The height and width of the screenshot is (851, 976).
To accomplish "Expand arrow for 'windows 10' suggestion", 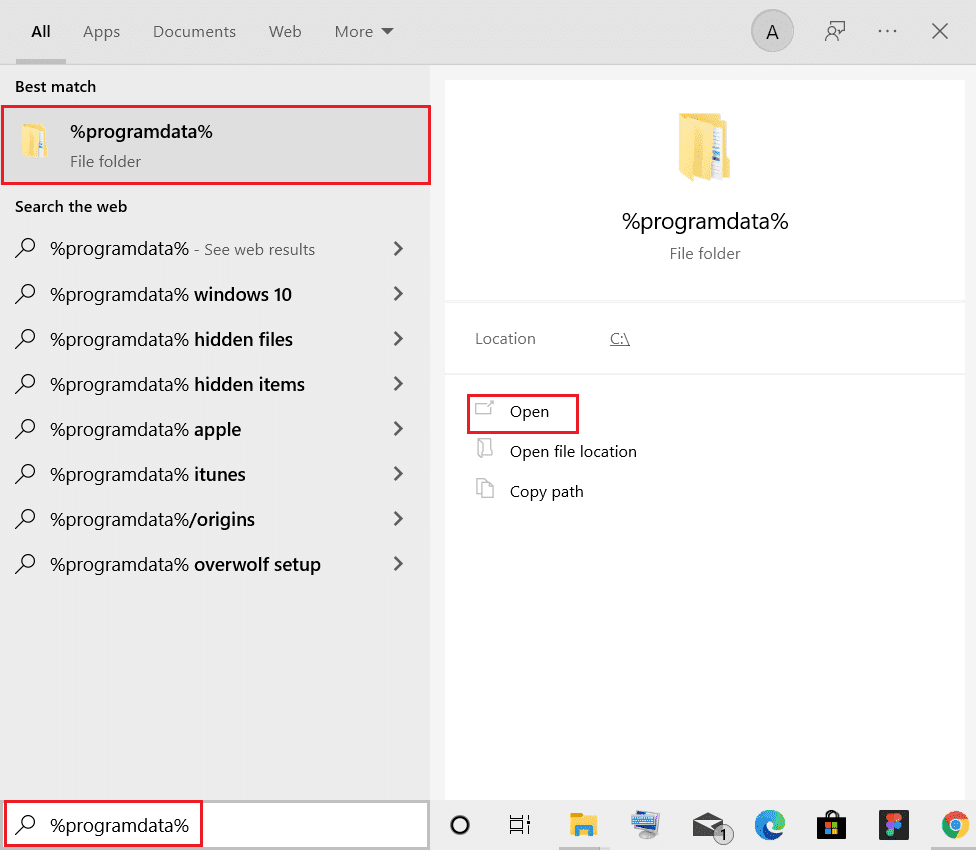I will tap(398, 294).
